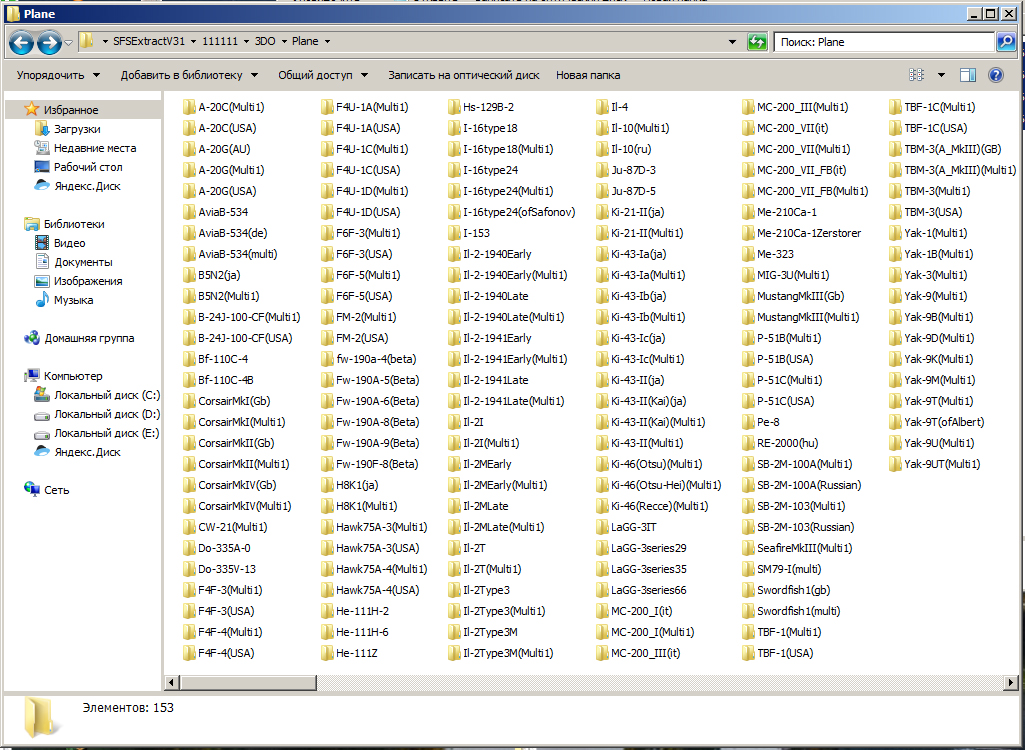Click the Forward navigation arrow
This screenshot has height=750, width=1025.
coord(49,43)
